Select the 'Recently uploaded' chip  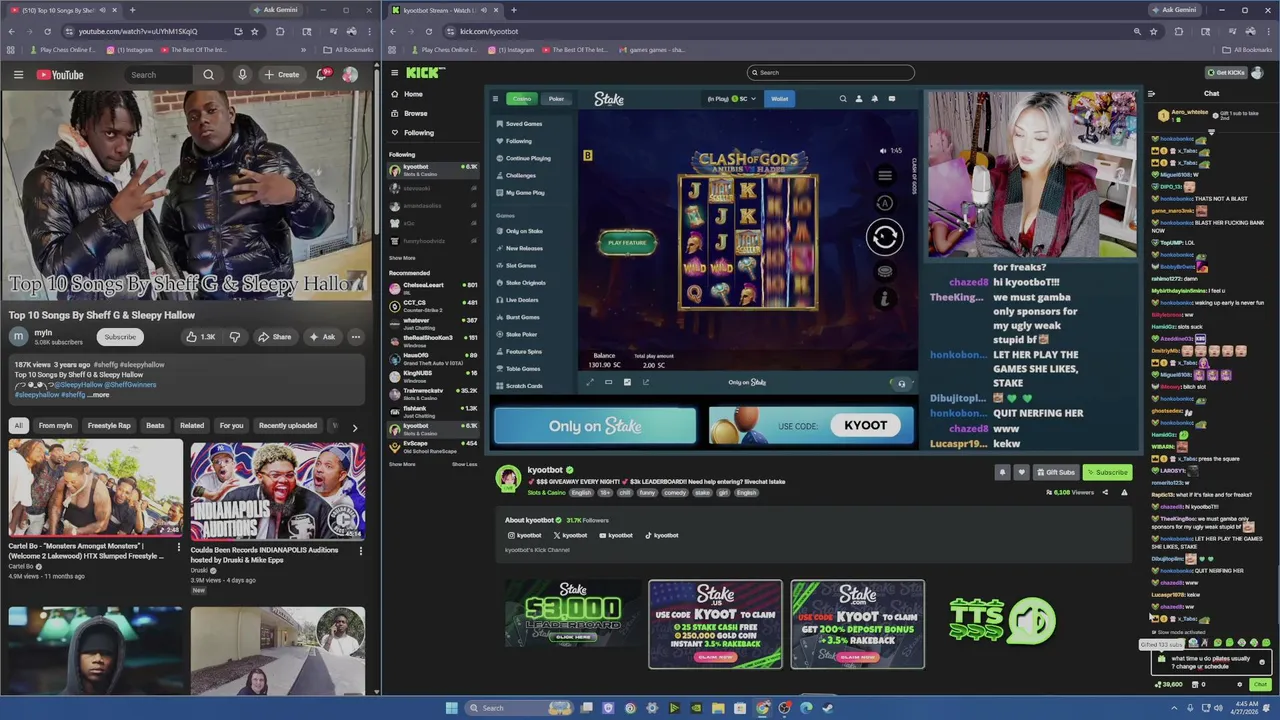[x=288, y=425]
